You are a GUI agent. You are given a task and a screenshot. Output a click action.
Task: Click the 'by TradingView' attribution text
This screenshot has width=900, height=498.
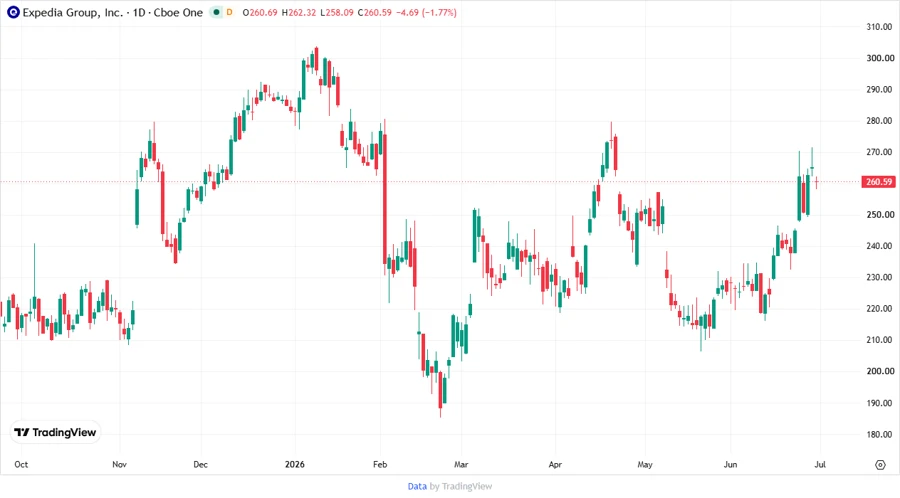point(461,486)
